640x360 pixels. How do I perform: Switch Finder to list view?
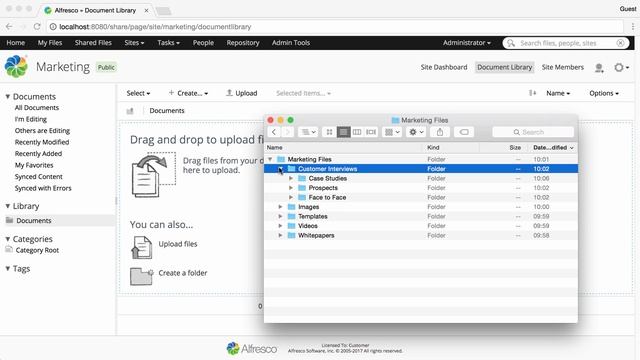pos(343,132)
